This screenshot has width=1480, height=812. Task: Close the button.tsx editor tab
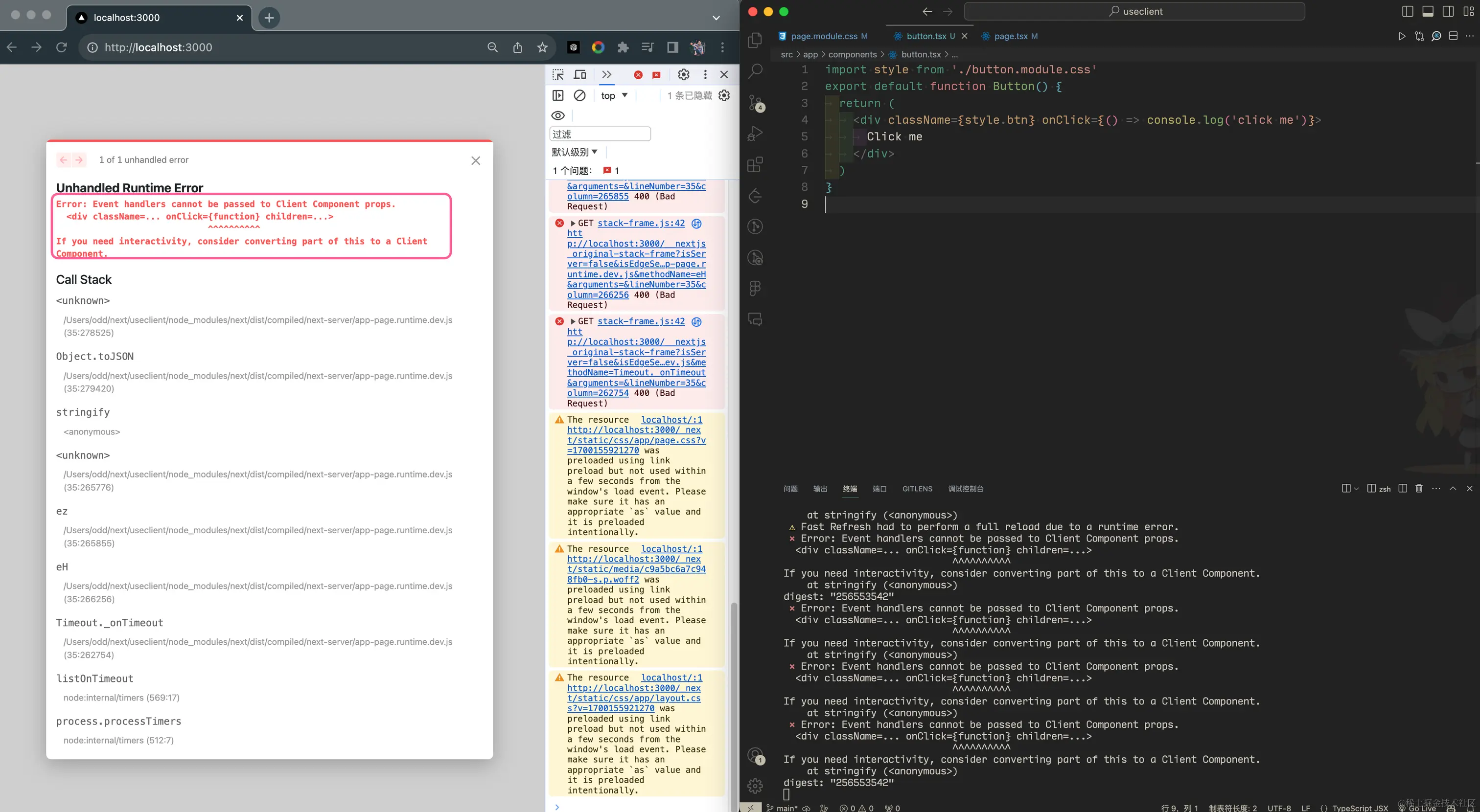pos(964,36)
